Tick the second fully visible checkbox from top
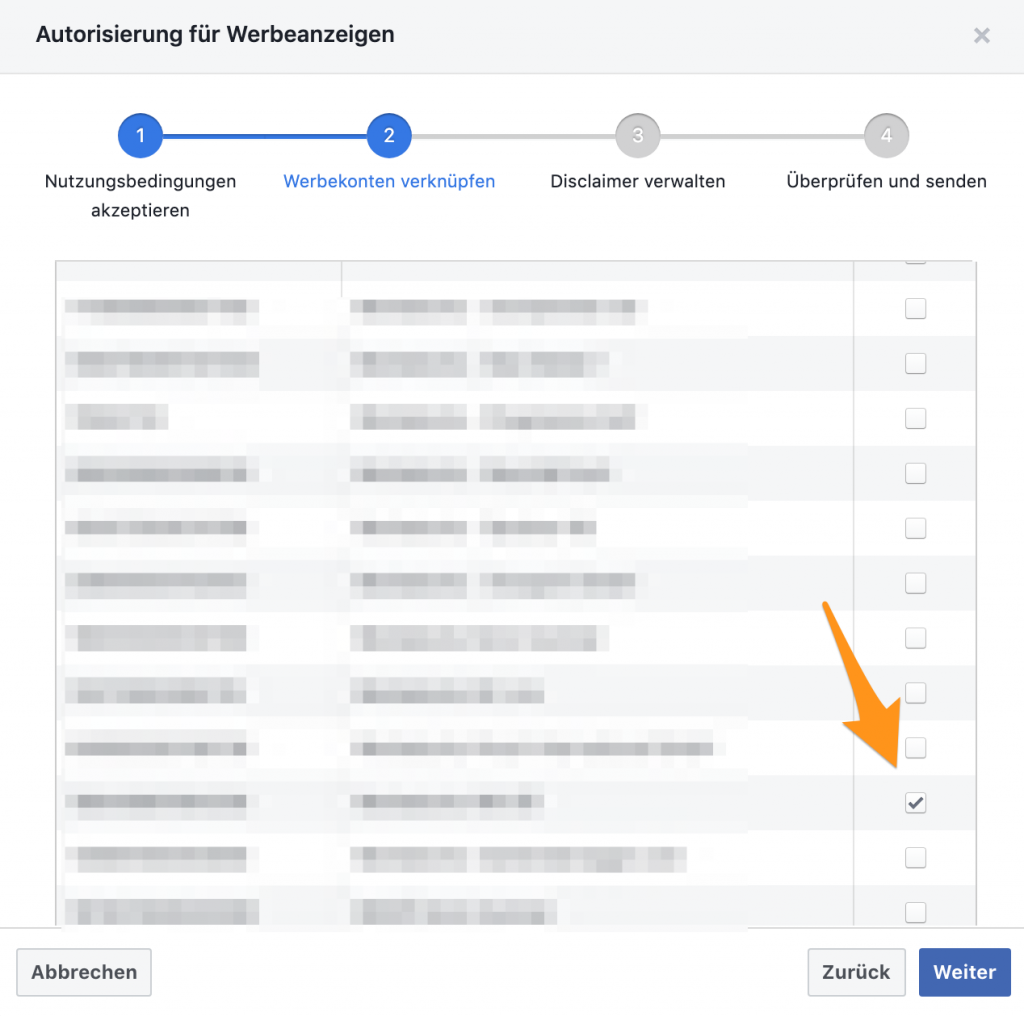The width and height of the screenshot is (1024, 1016). (x=915, y=364)
